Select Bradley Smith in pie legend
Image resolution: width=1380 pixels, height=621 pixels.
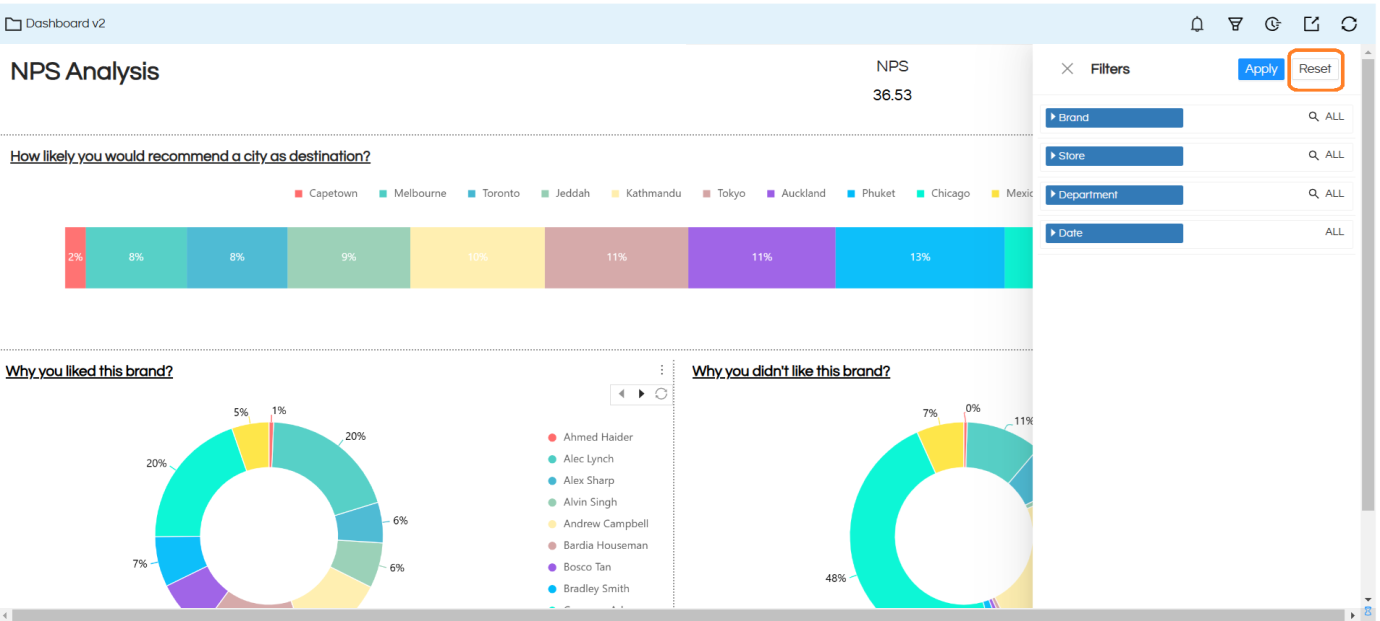(x=588, y=589)
